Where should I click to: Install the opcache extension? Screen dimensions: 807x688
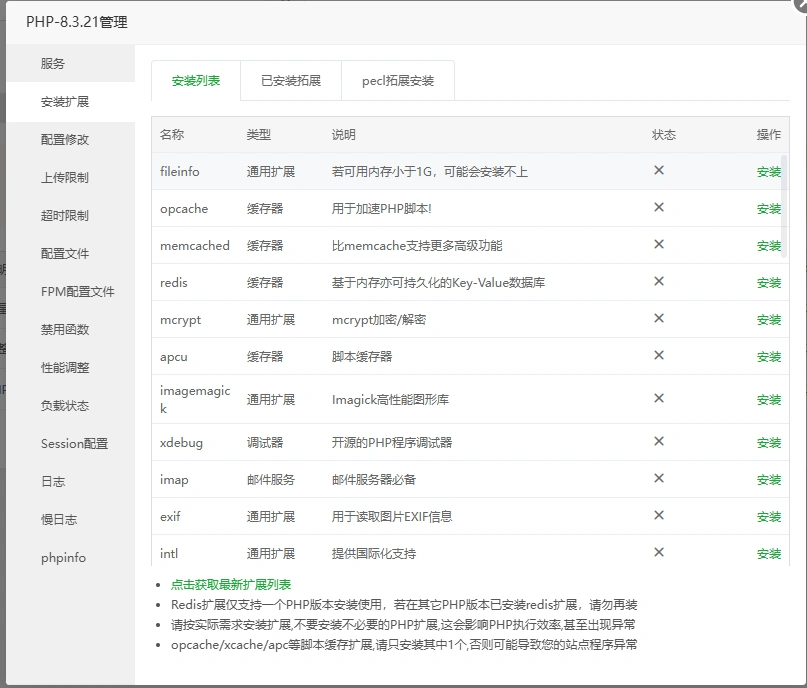(768, 209)
